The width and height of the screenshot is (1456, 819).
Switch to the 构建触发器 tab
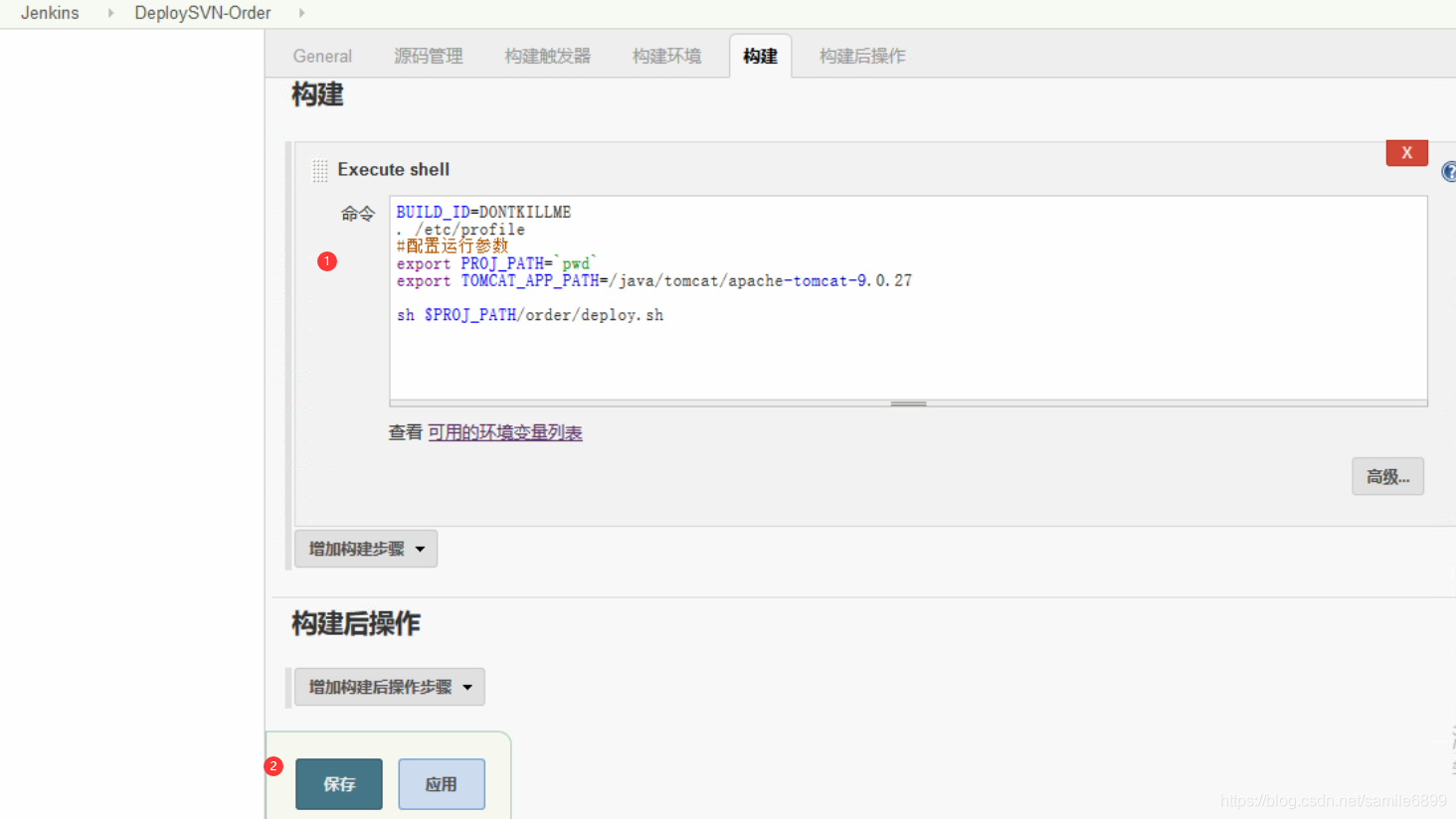point(548,57)
